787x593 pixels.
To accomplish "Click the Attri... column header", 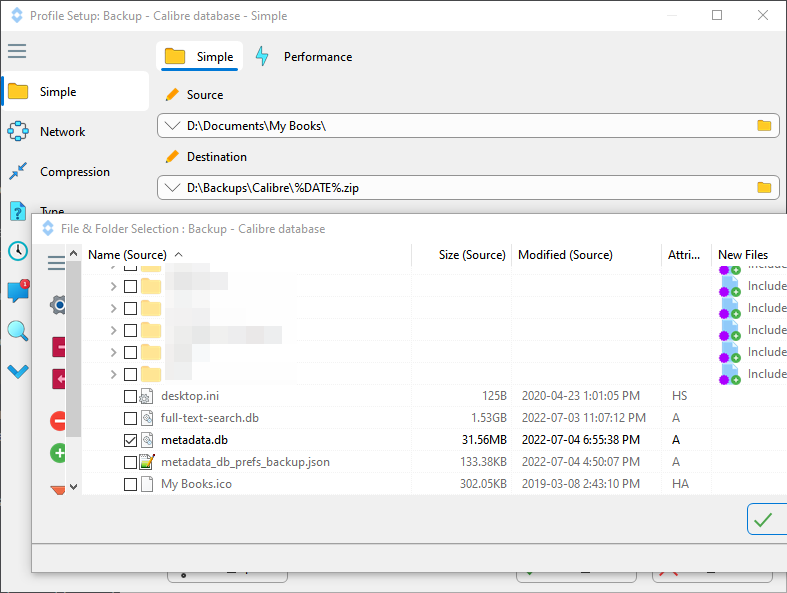I will [x=684, y=255].
